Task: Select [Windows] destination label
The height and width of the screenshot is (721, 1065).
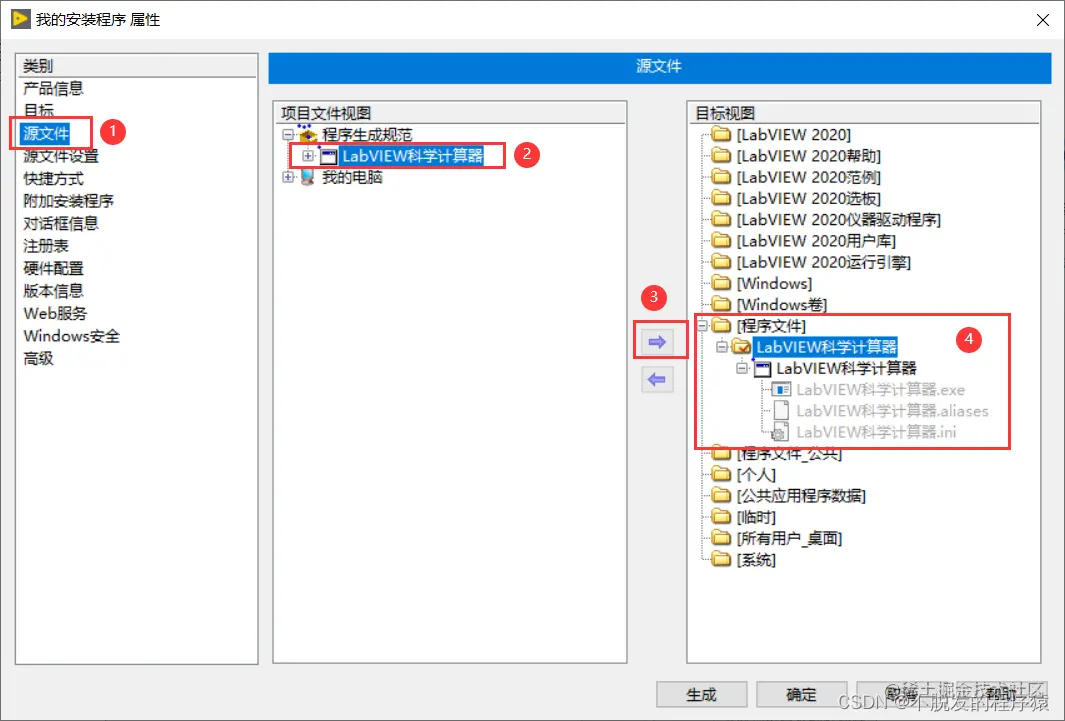Action: coord(774,283)
